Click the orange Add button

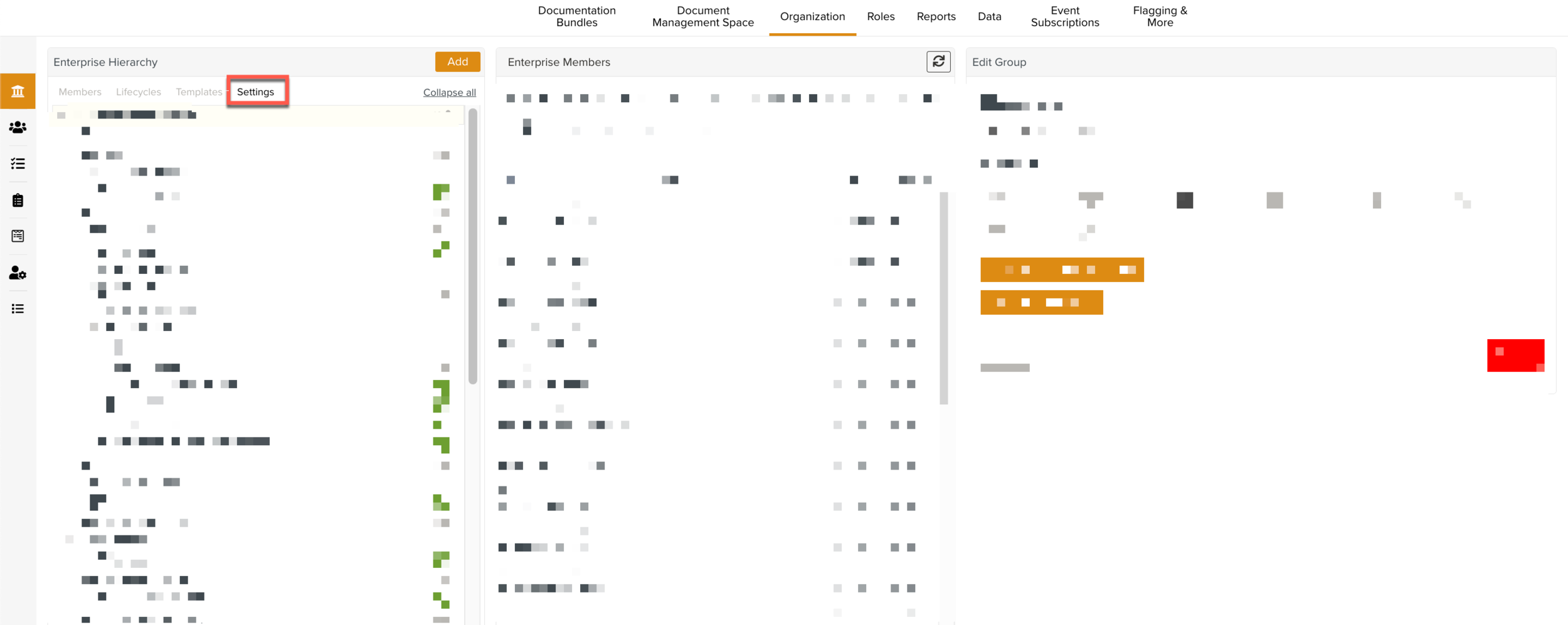click(x=457, y=61)
